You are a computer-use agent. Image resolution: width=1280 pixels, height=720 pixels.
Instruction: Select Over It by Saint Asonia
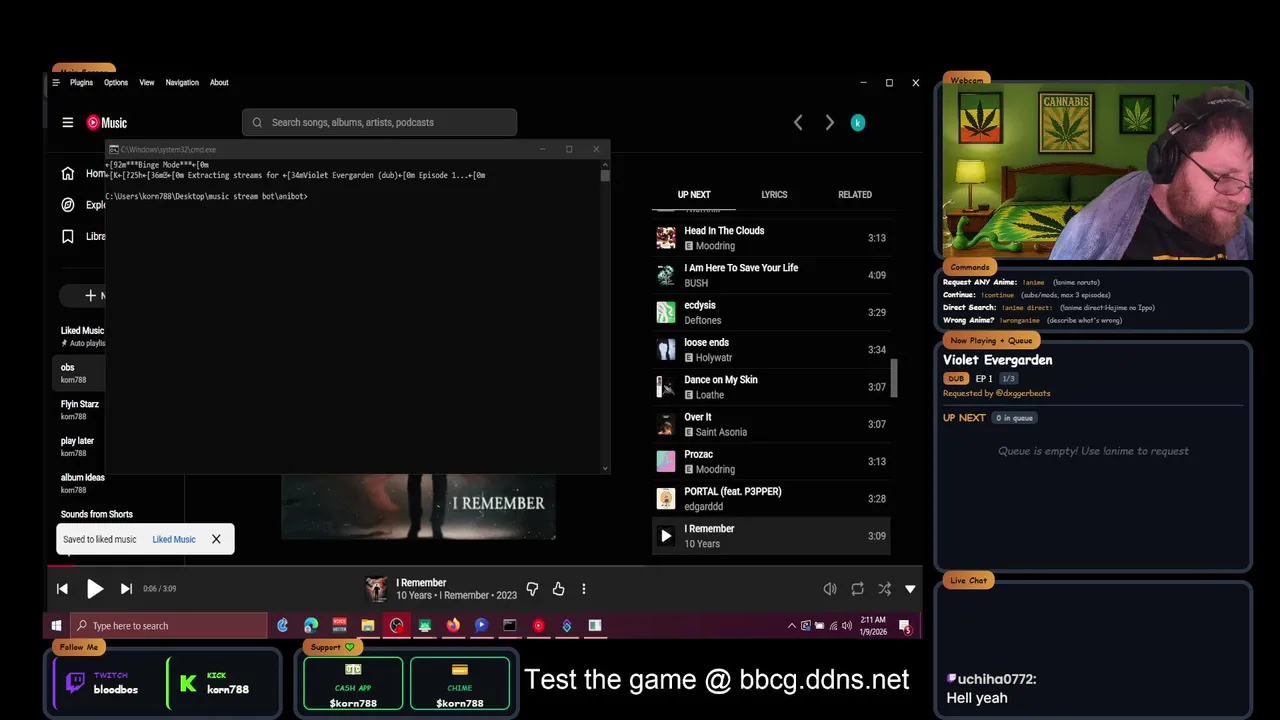point(771,424)
